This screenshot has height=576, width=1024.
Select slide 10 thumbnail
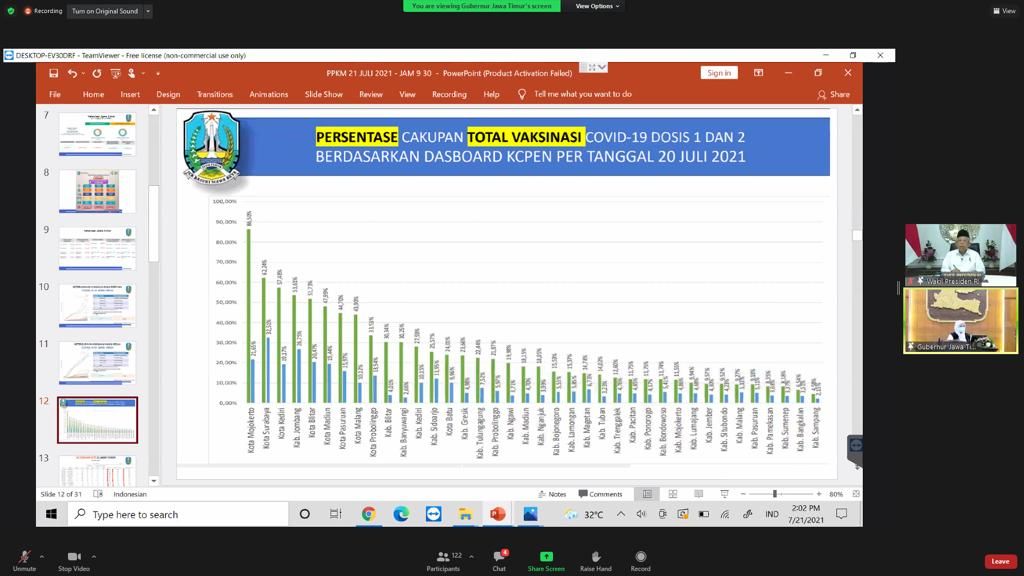coord(97,305)
